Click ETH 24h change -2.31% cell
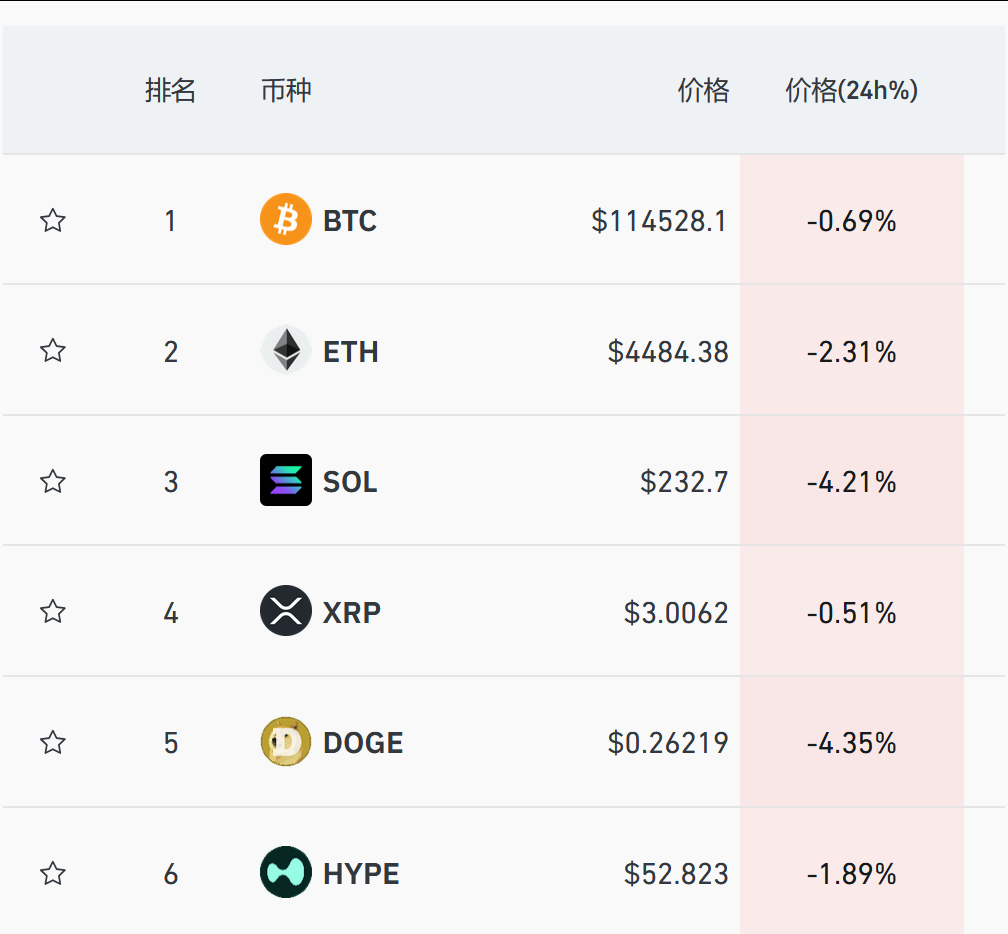The width and height of the screenshot is (1008, 934). tap(852, 352)
